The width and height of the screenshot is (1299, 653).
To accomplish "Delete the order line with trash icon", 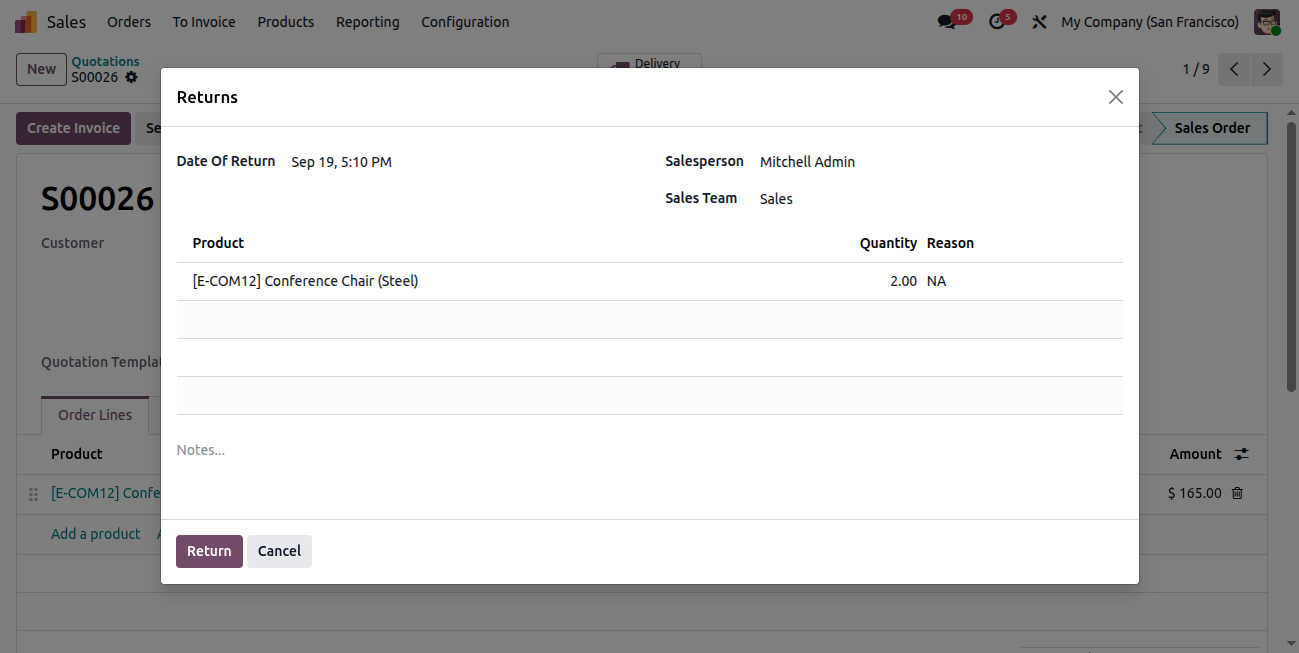I will tap(1237, 493).
